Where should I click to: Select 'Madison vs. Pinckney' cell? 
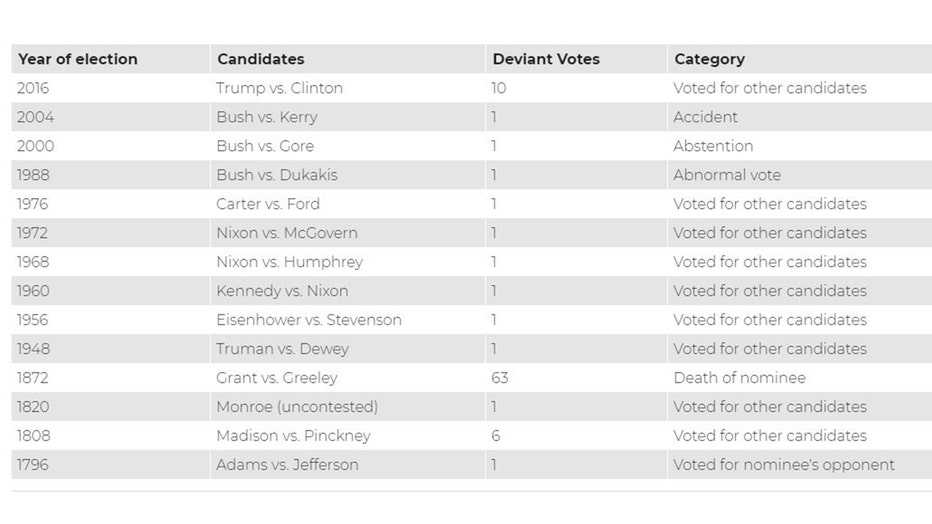click(293, 436)
